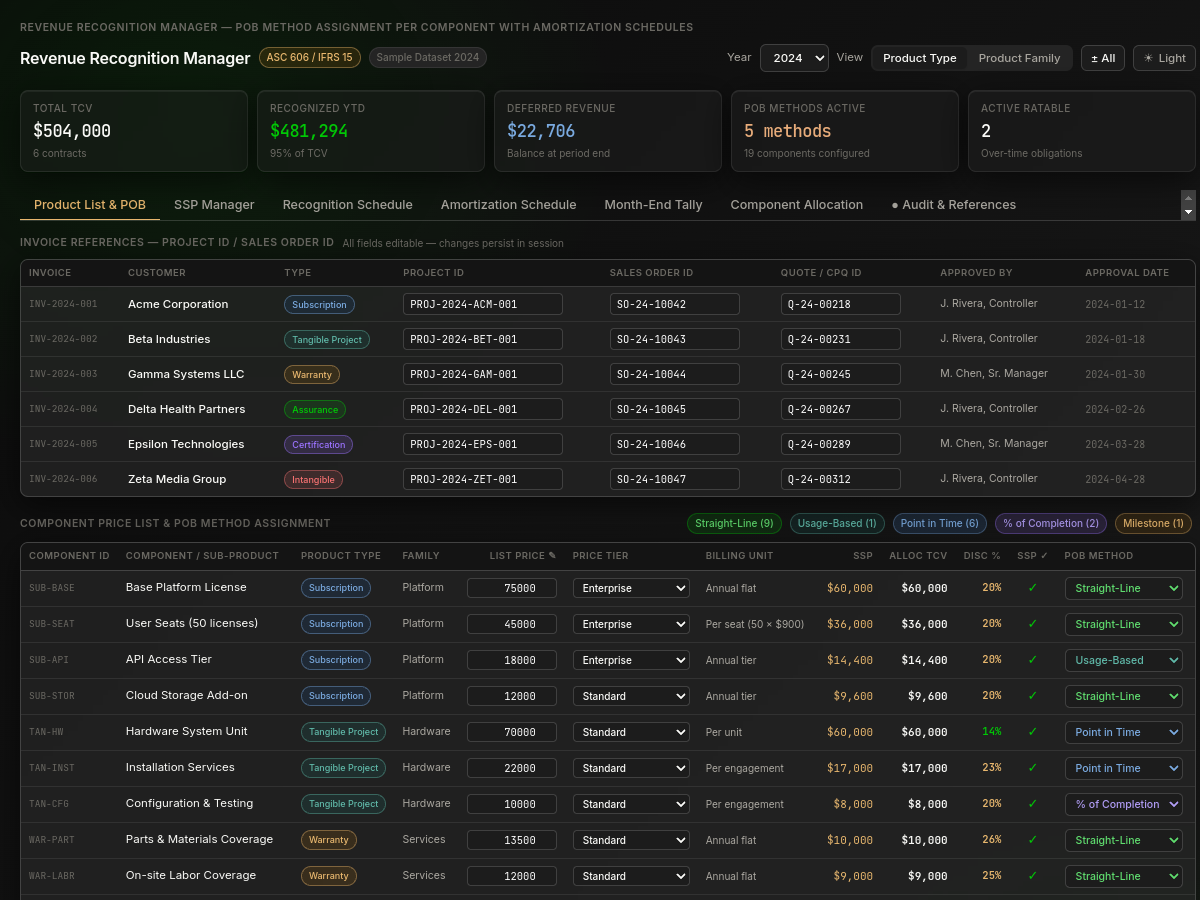Filter by Milestone (1) chip

1153,523
